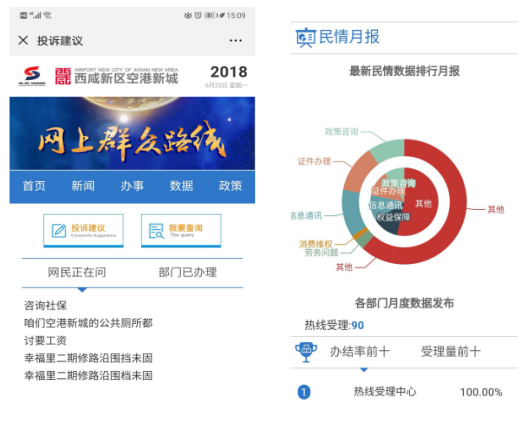Open the 讨要工资 question link
The image size is (526, 422).
(x=45, y=340)
